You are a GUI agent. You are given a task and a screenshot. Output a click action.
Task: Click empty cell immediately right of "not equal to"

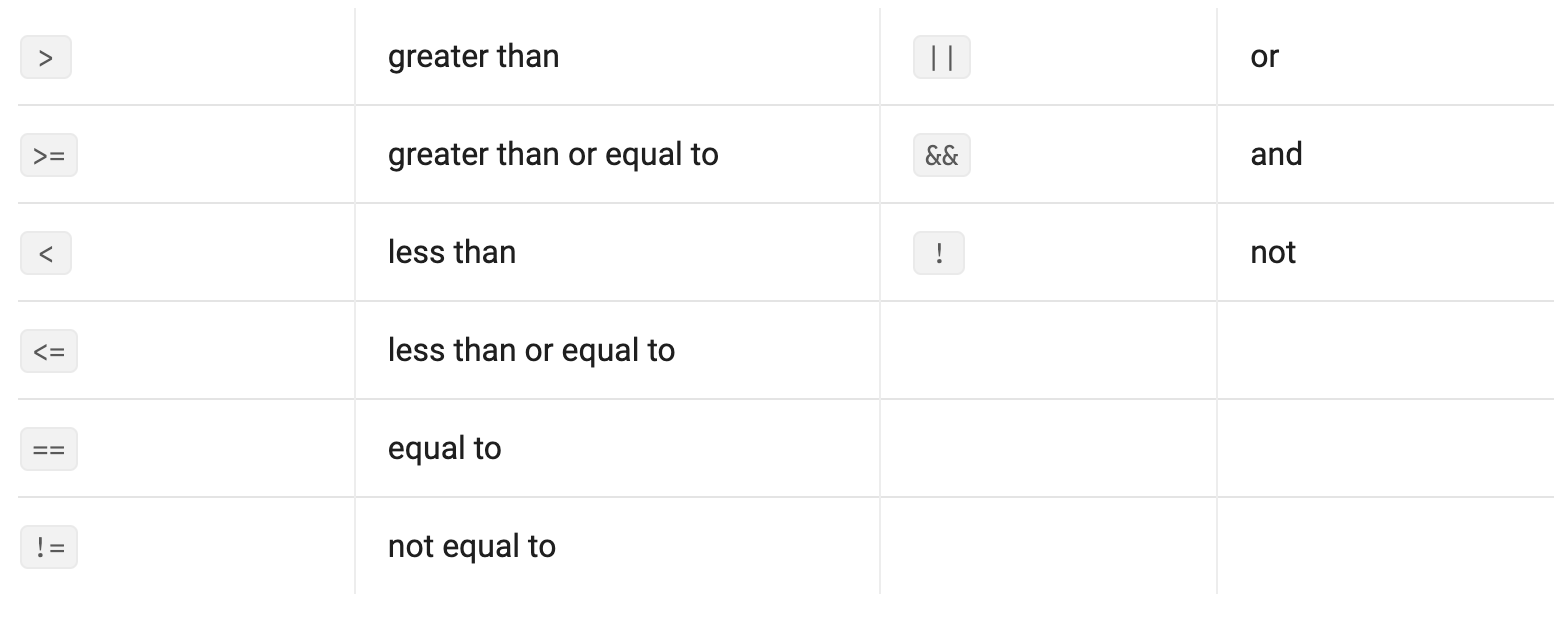pyautogui.click(x=1048, y=546)
